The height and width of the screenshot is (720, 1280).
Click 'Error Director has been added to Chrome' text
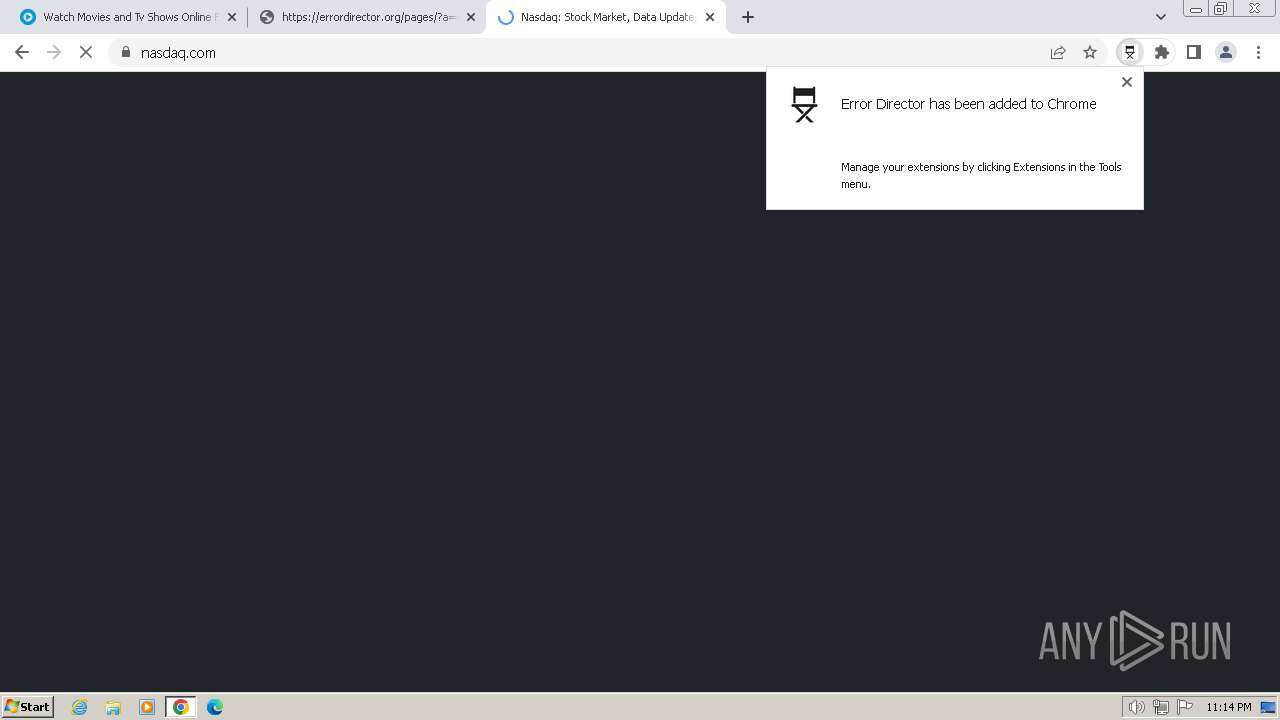coord(968,104)
